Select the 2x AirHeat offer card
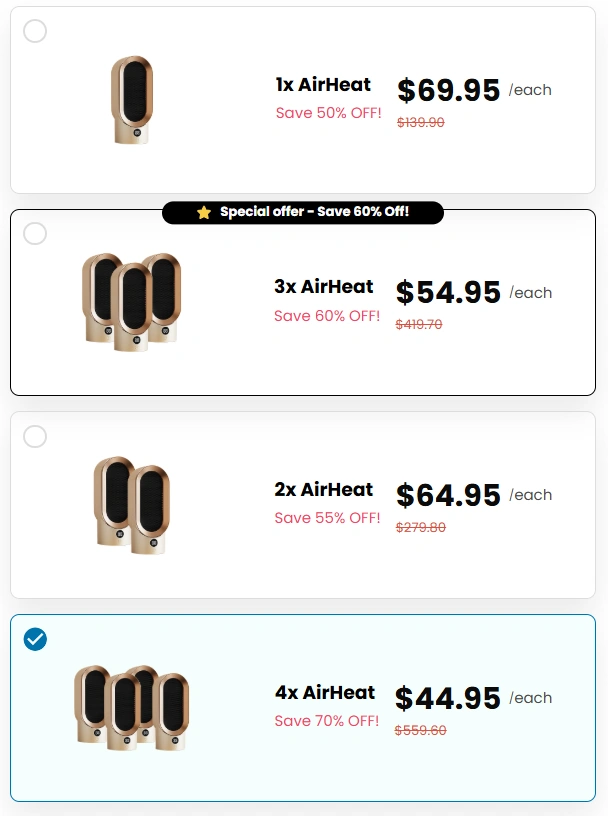 303,505
